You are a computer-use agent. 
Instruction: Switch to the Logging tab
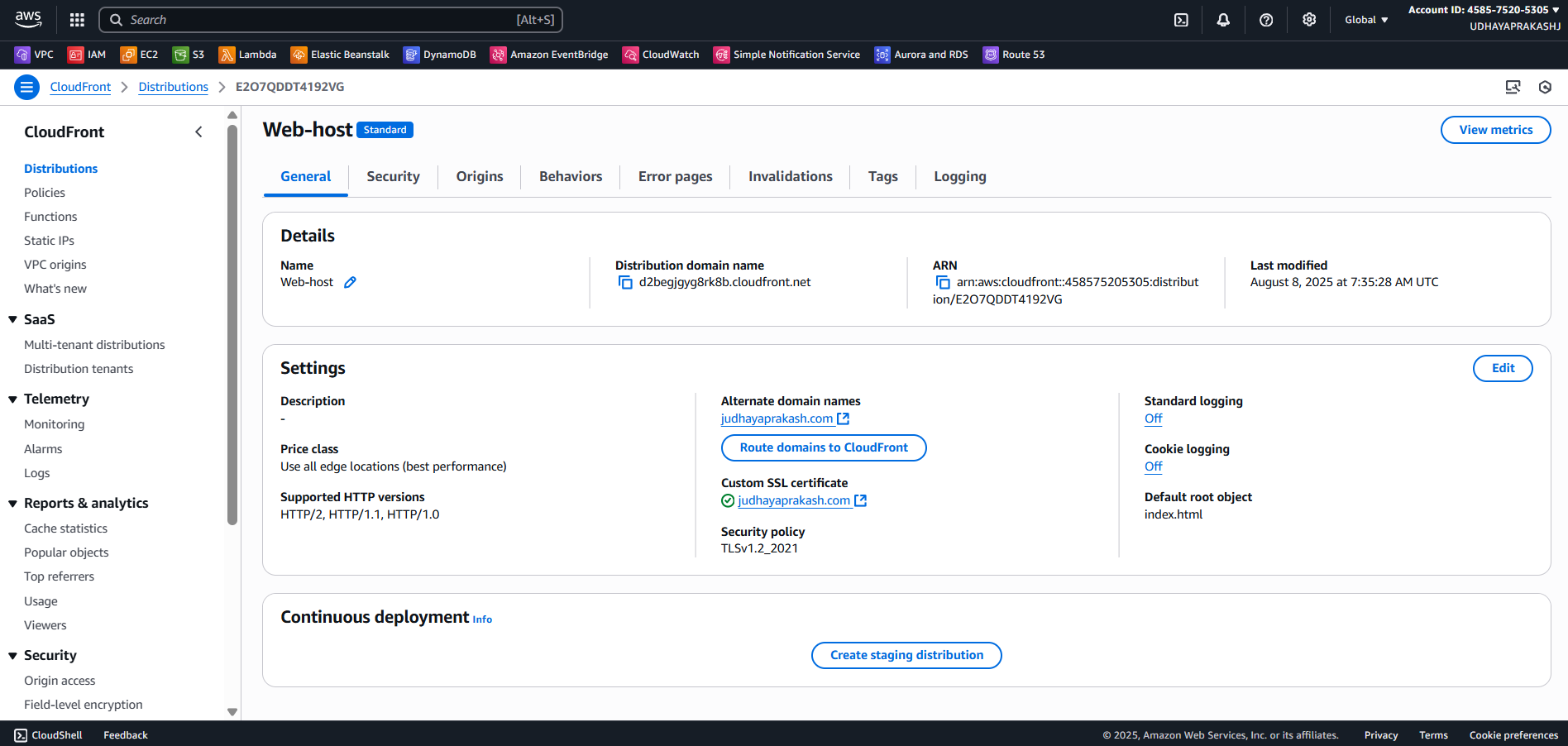[x=959, y=176]
